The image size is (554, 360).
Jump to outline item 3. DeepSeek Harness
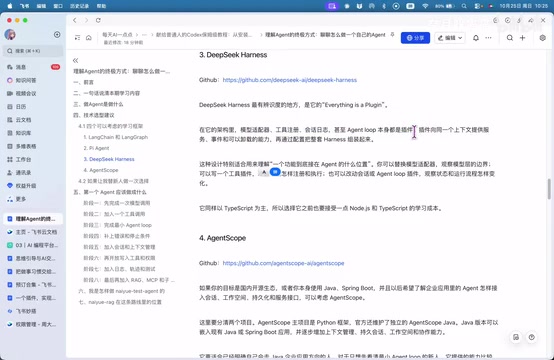109,159
